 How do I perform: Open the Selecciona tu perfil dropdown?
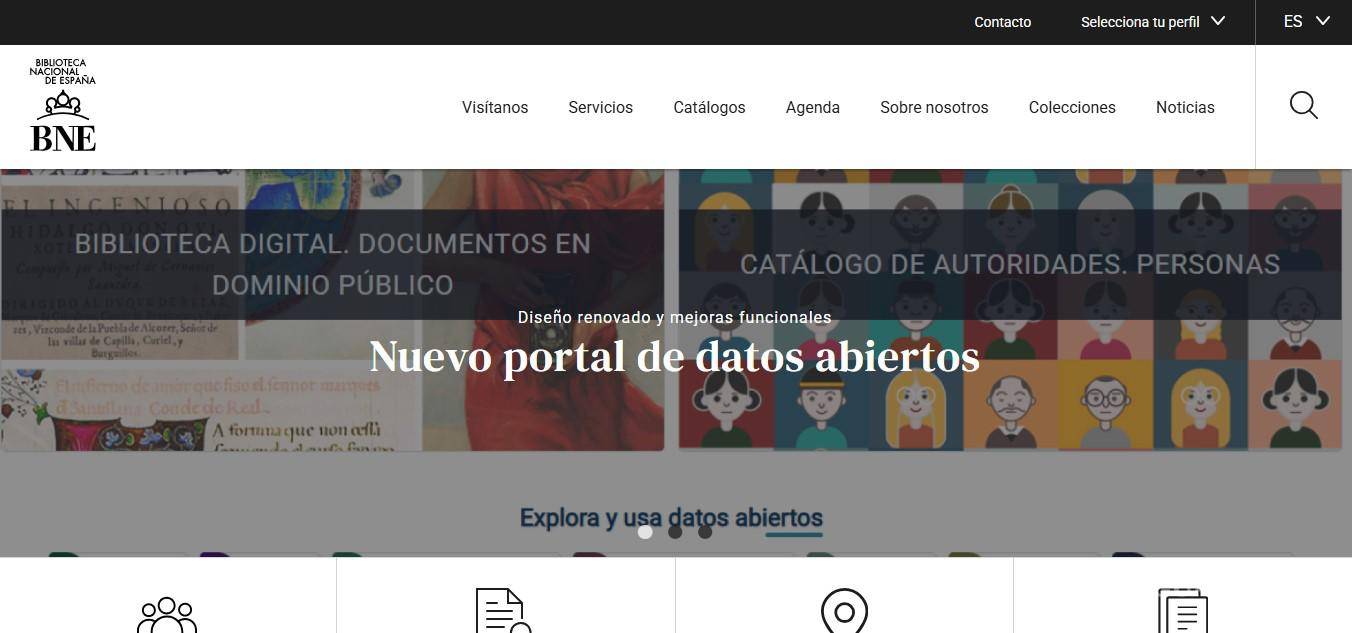click(x=1153, y=21)
